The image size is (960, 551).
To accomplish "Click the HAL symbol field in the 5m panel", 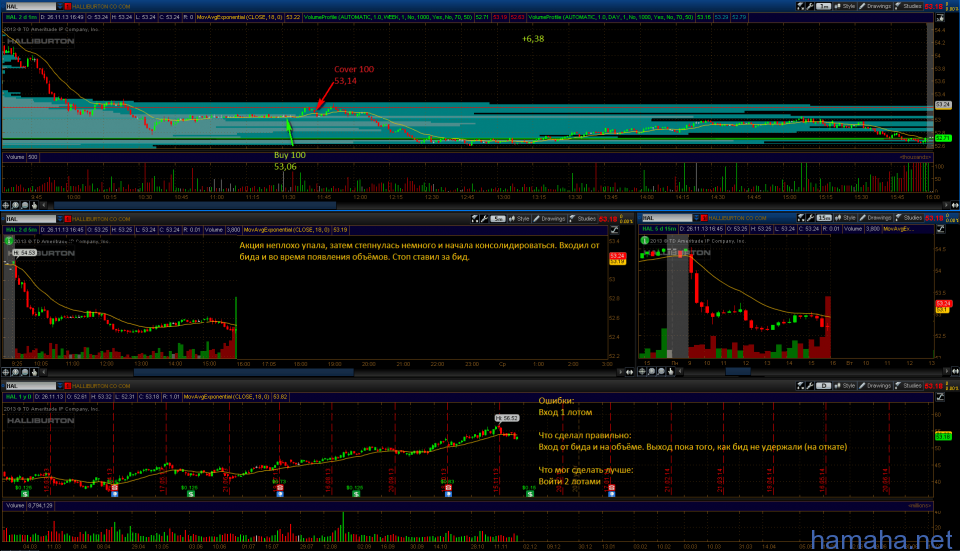I will point(31,219).
